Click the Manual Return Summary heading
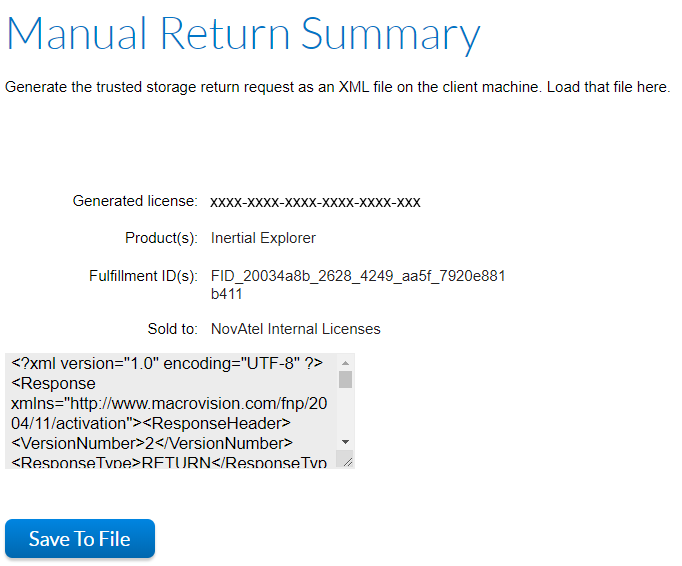 (244, 34)
